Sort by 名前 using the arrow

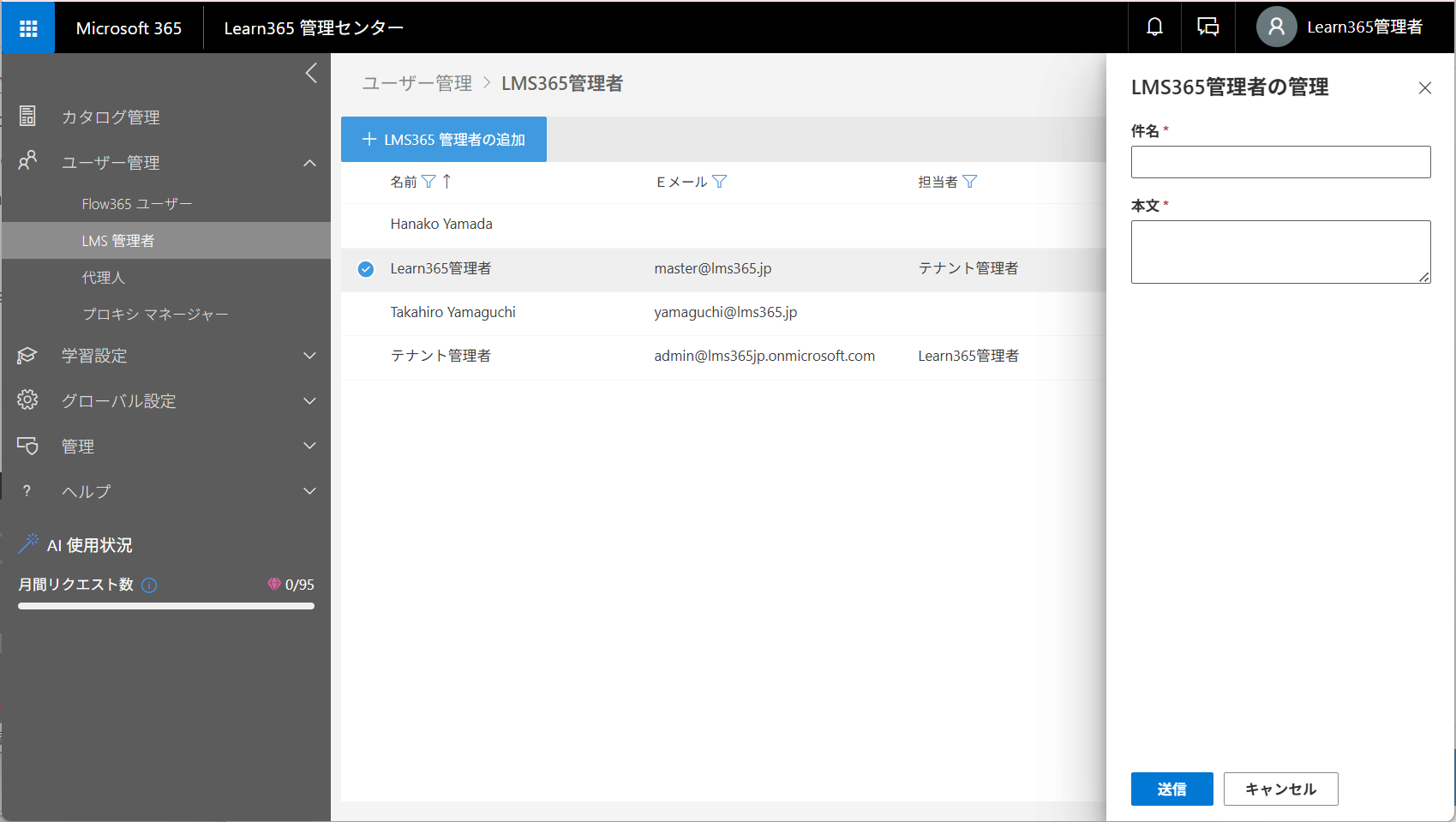(x=446, y=181)
